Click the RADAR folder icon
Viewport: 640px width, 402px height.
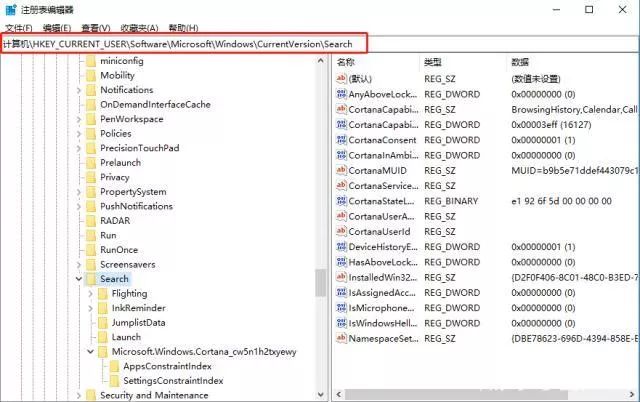(91, 221)
